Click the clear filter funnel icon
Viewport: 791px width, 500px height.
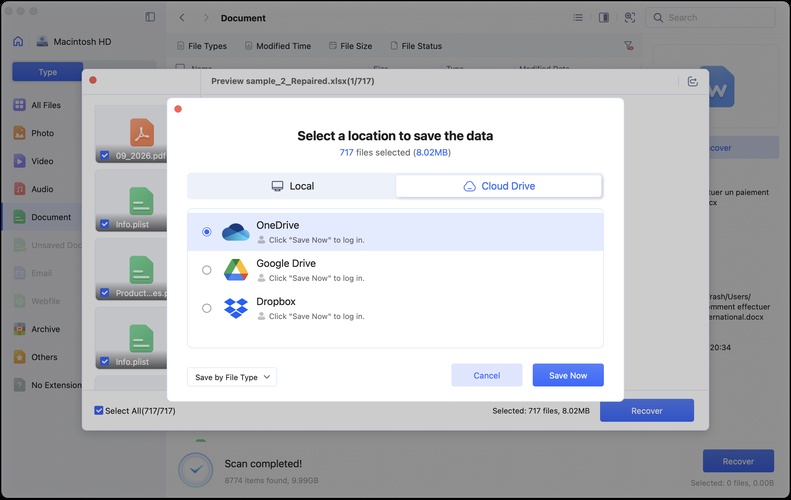point(629,46)
